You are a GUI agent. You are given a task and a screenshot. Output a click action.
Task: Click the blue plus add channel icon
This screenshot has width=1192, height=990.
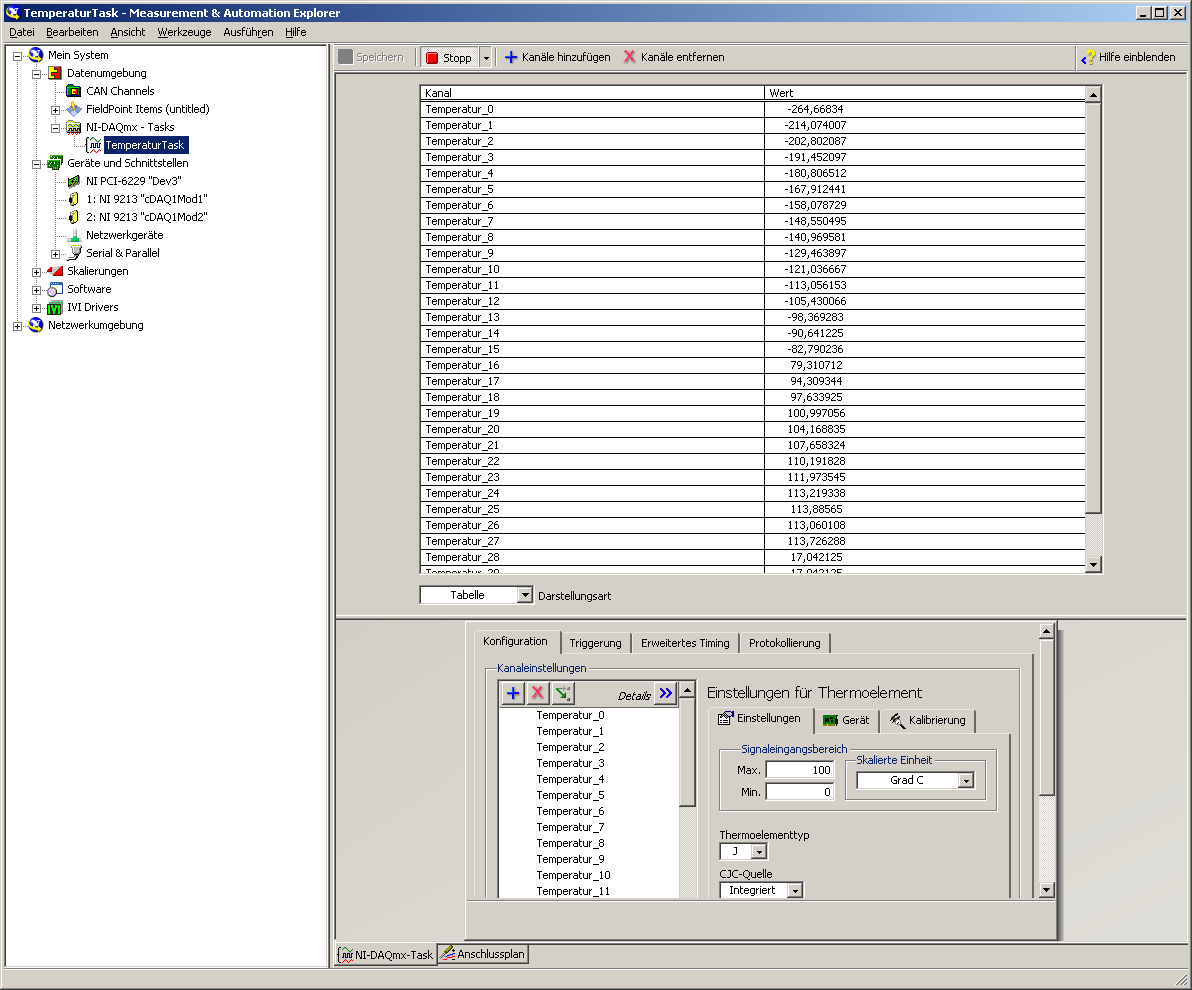coord(513,693)
